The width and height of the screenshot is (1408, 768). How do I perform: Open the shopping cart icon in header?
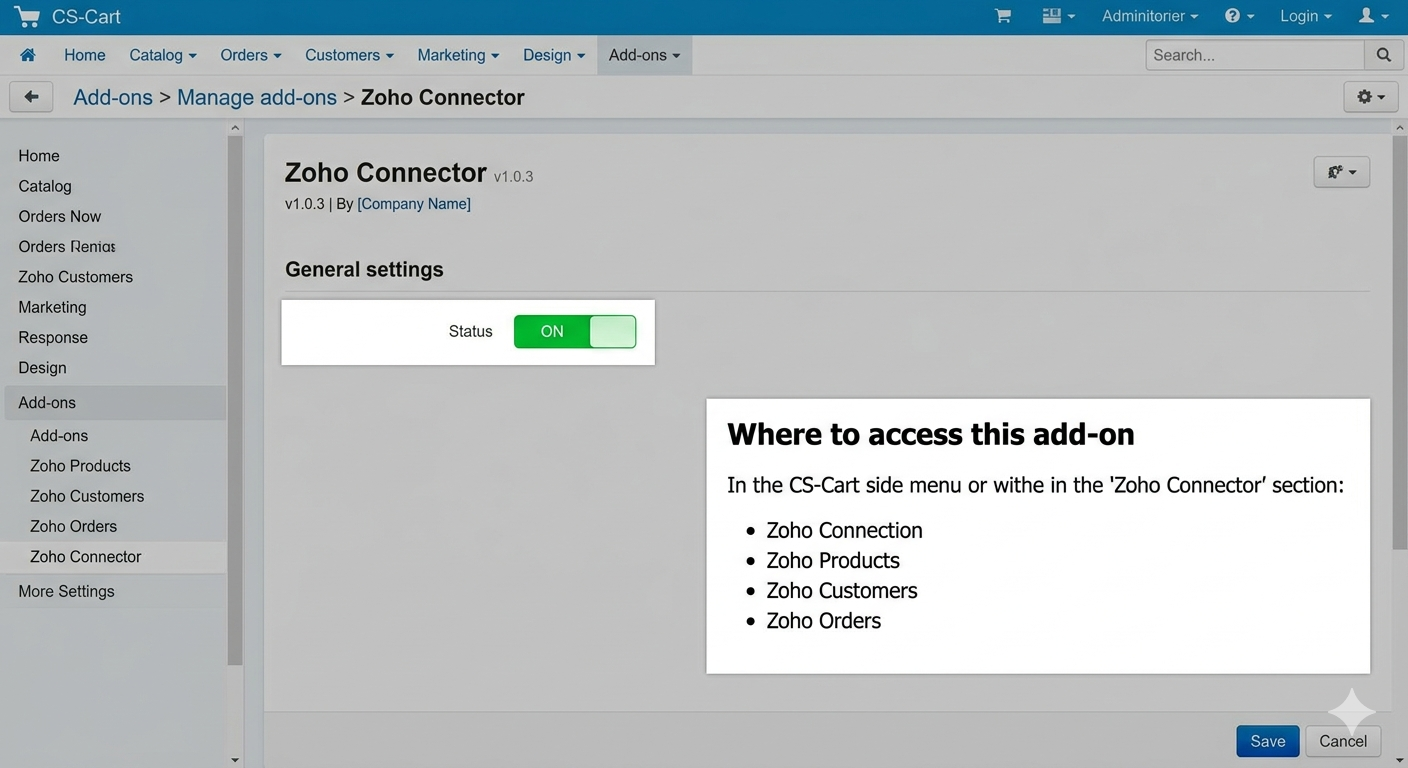(1003, 16)
